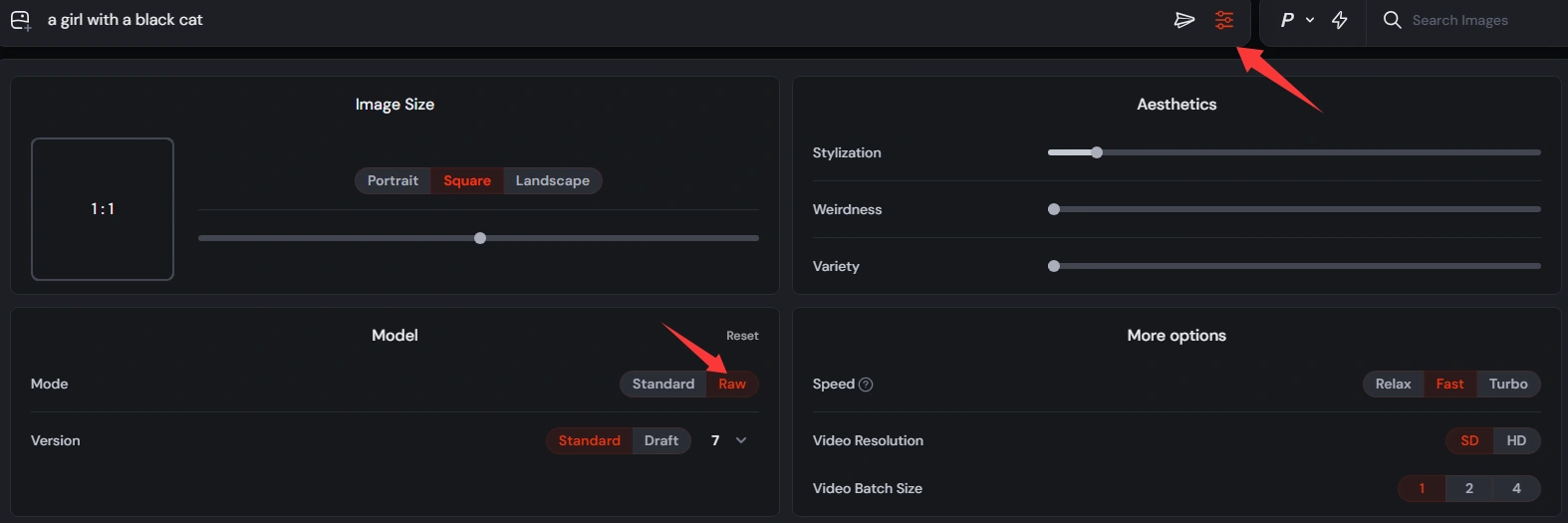Screen dimensions: 1568x523
Task: Select the Raw mode option
Action: pyautogui.click(x=732, y=385)
